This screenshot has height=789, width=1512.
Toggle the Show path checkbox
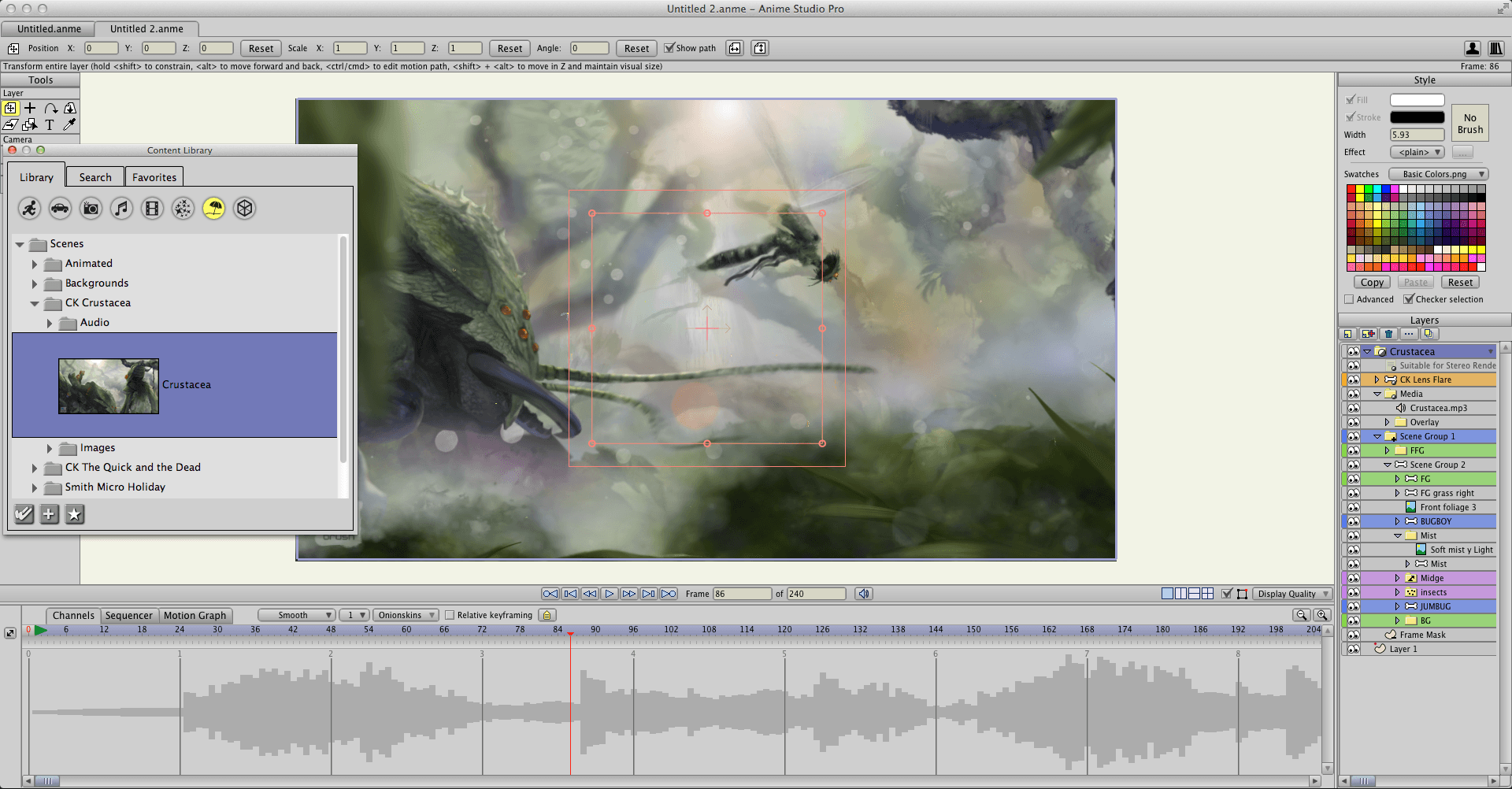pos(669,48)
